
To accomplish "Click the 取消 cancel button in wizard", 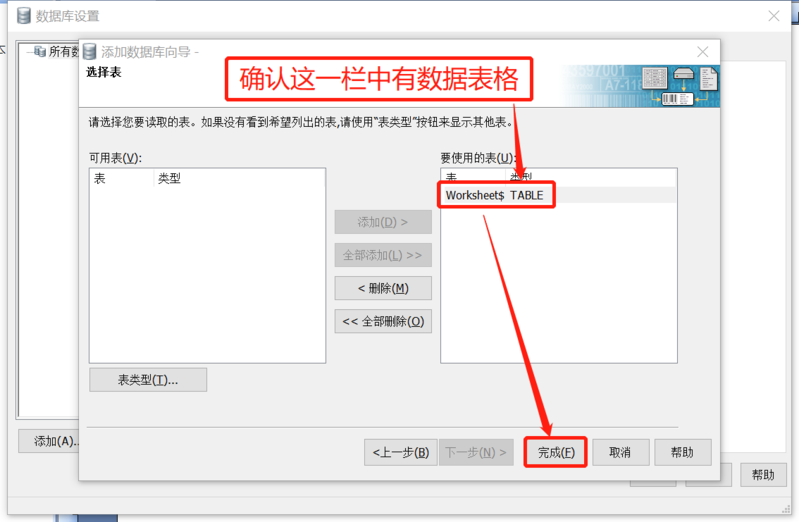I will (621, 452).
